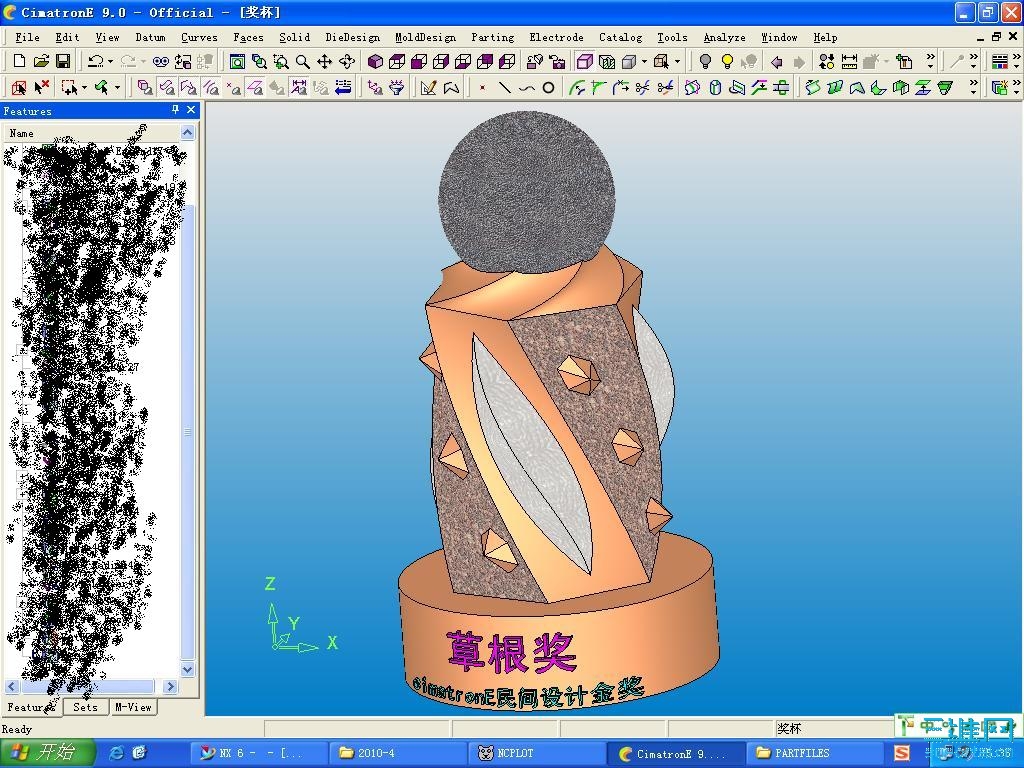Viewport: 1024px width, 768px height.
Task: Select the Sketcher pencil icon
Action: (x=428, y=87)
